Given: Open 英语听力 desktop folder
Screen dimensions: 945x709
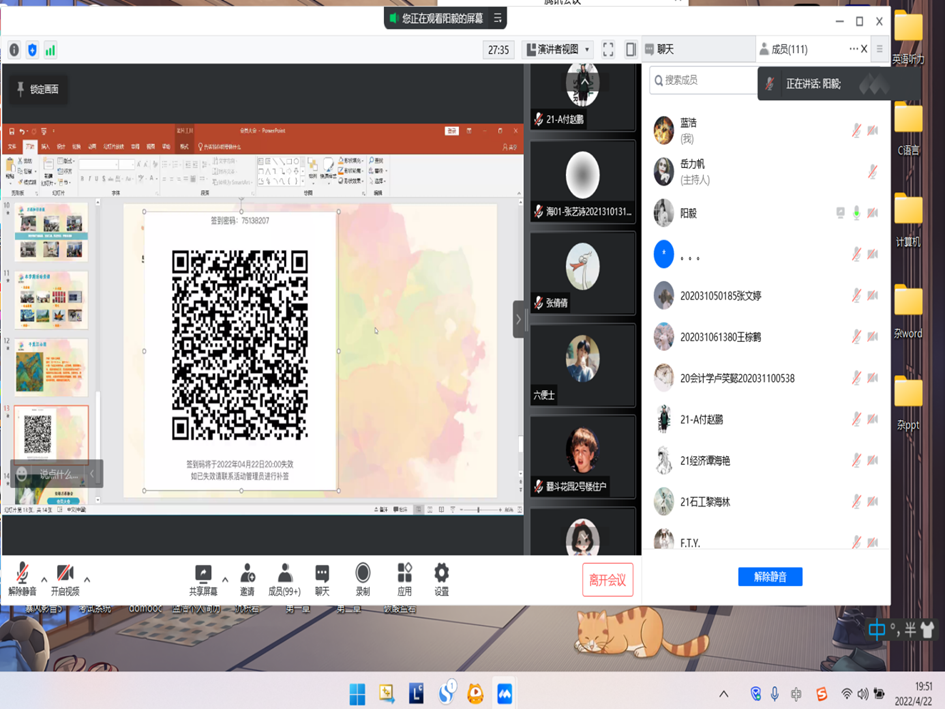Looking at the screenshot, I should pyautogui.click(x=908, y=37).
